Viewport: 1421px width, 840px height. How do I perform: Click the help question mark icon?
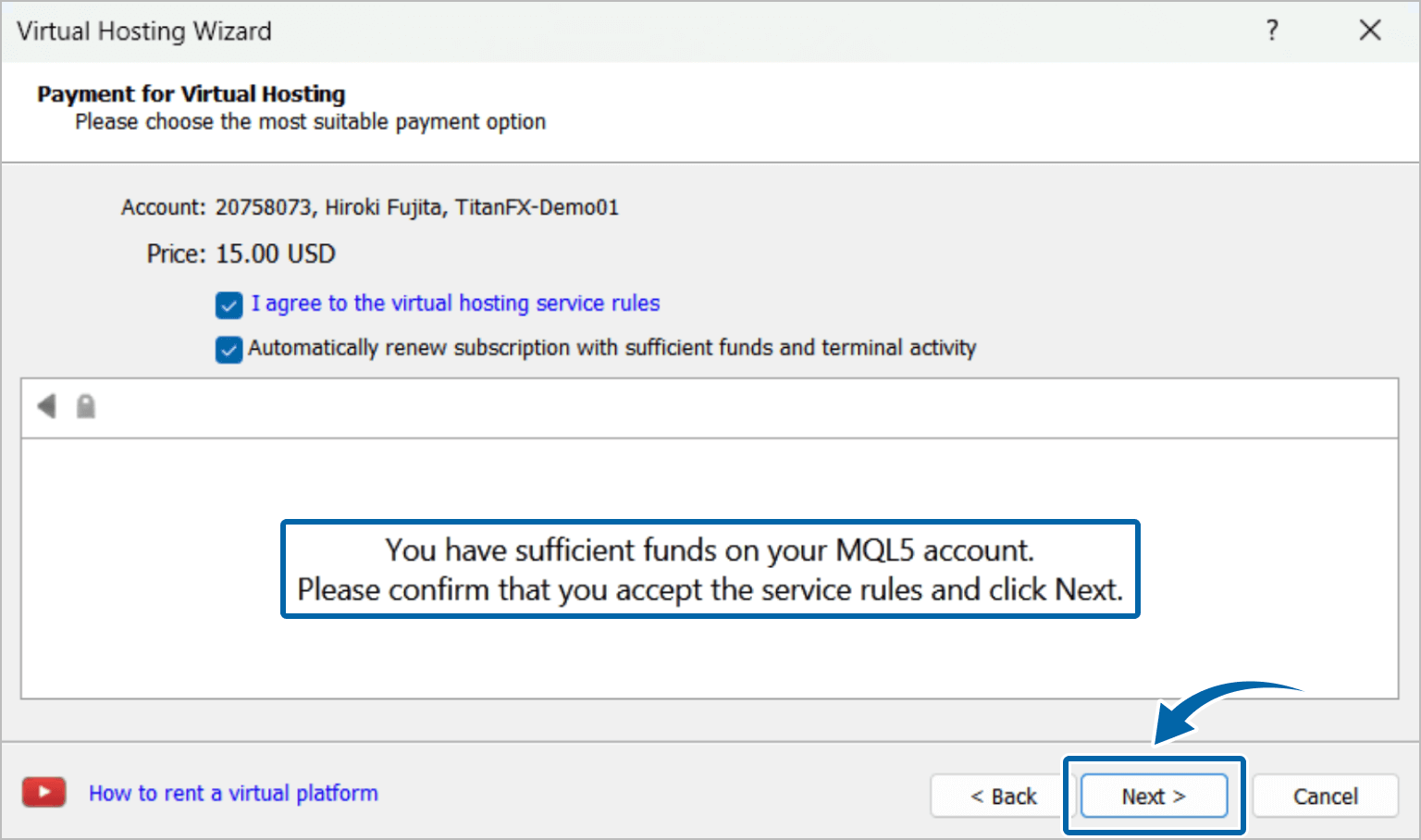tap(1272, 31)
